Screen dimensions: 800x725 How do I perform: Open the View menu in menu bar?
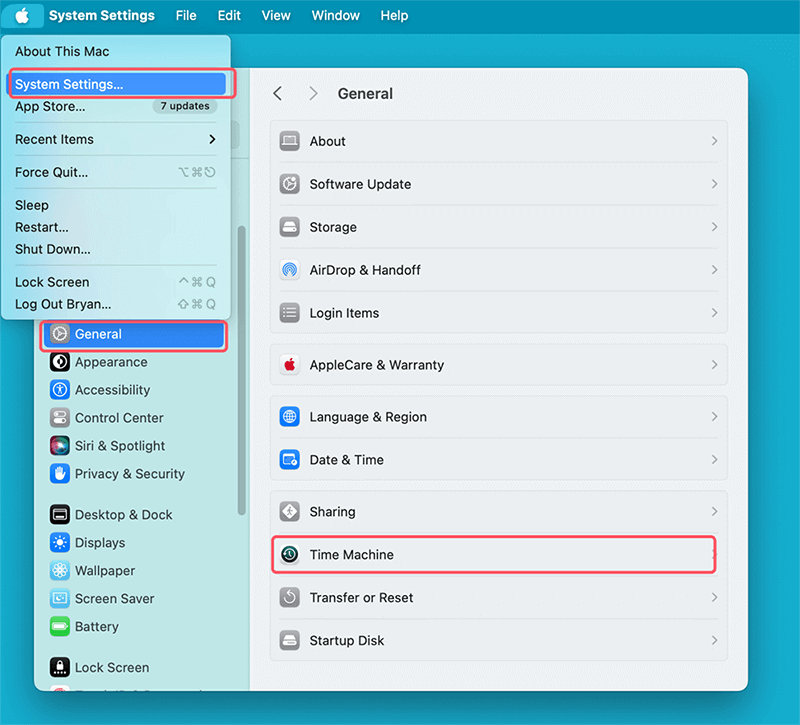coord(276,16)
